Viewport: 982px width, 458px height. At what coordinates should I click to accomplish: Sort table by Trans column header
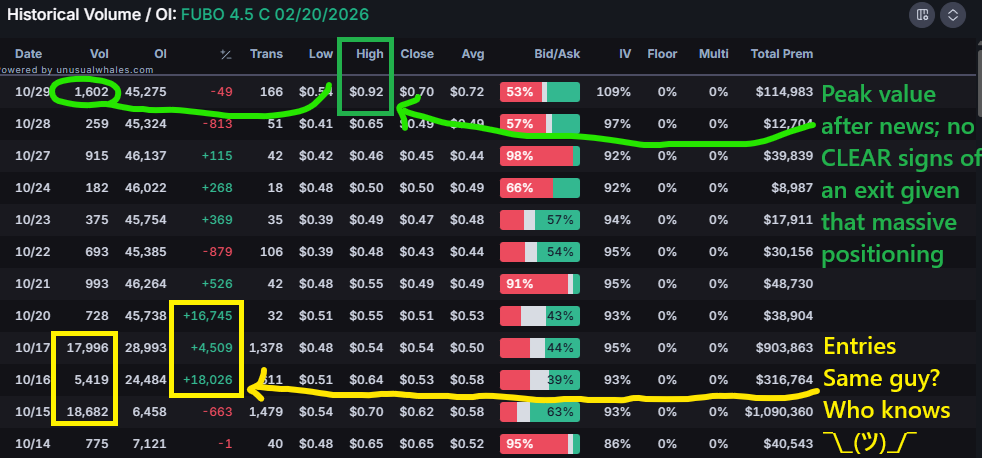point(266,54)
